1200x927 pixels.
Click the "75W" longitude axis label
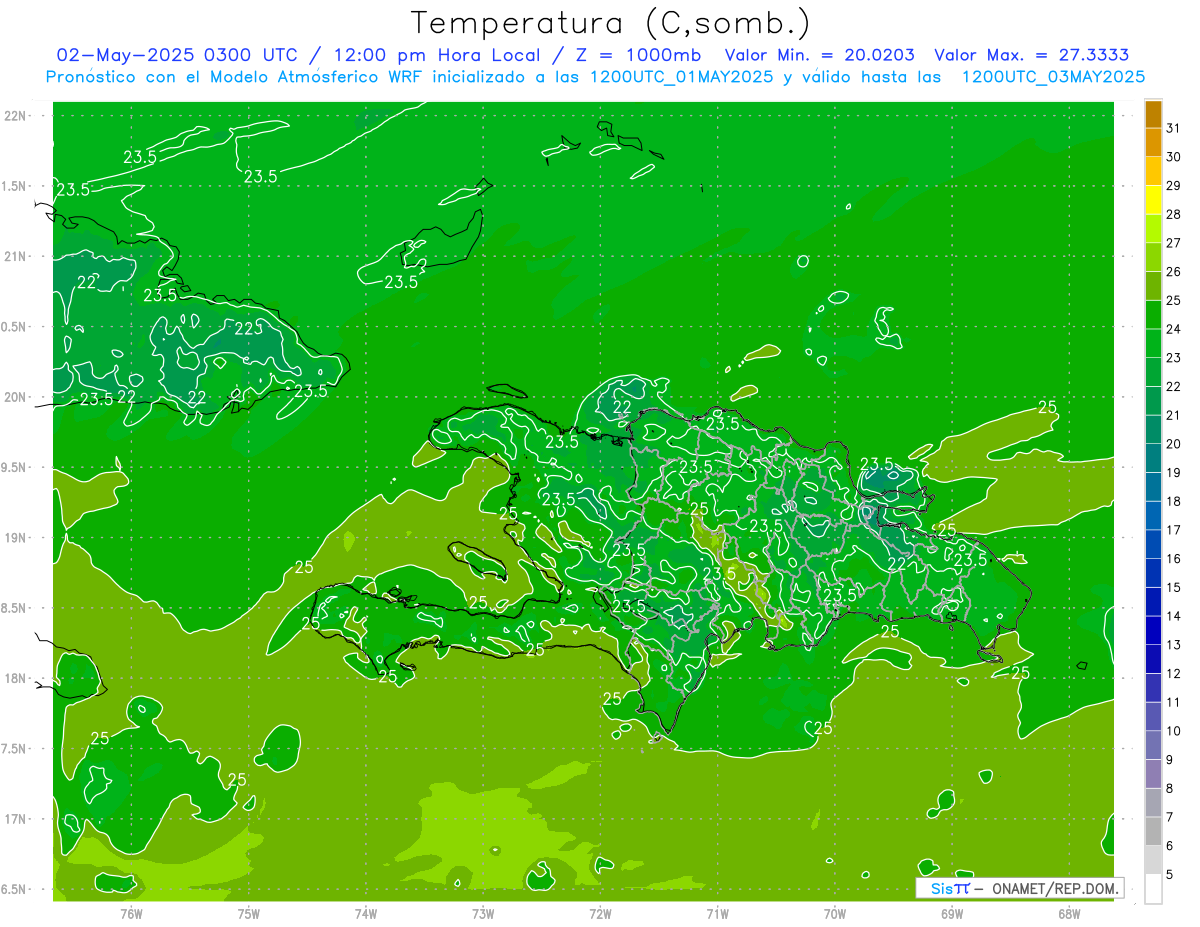click(x=249, y=914)
